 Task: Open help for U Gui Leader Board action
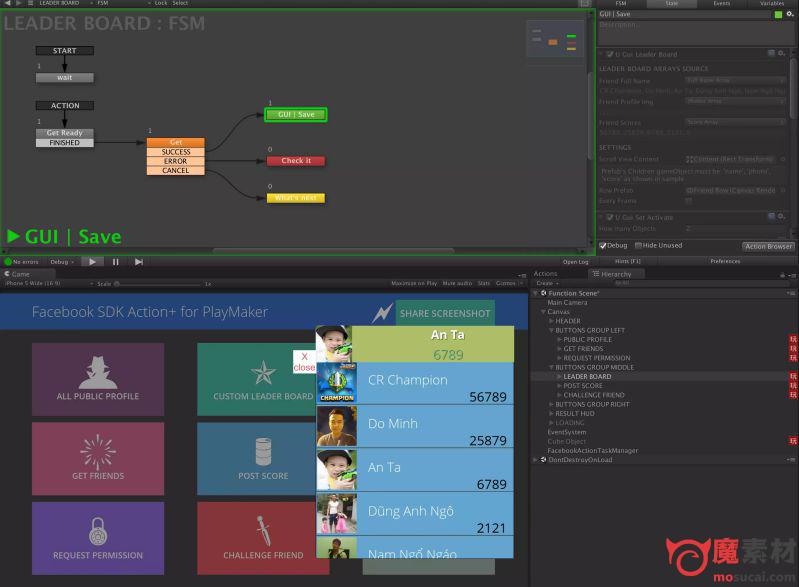click(771, 54)
